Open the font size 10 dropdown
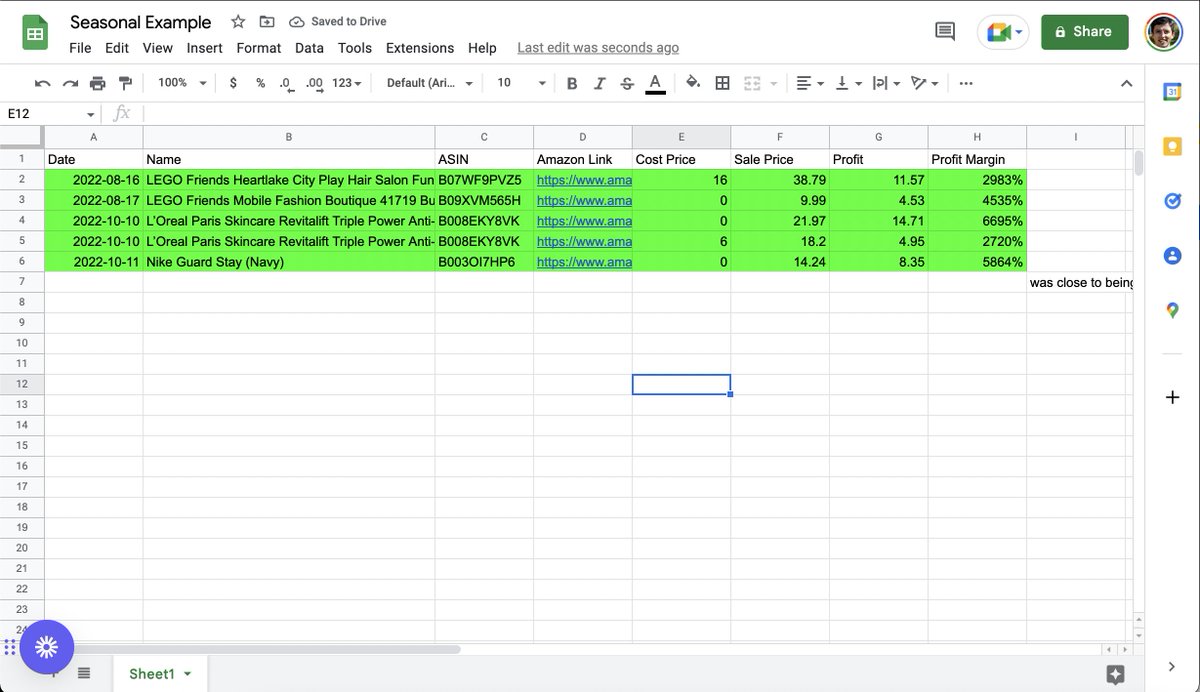 [x=522, y=83]
